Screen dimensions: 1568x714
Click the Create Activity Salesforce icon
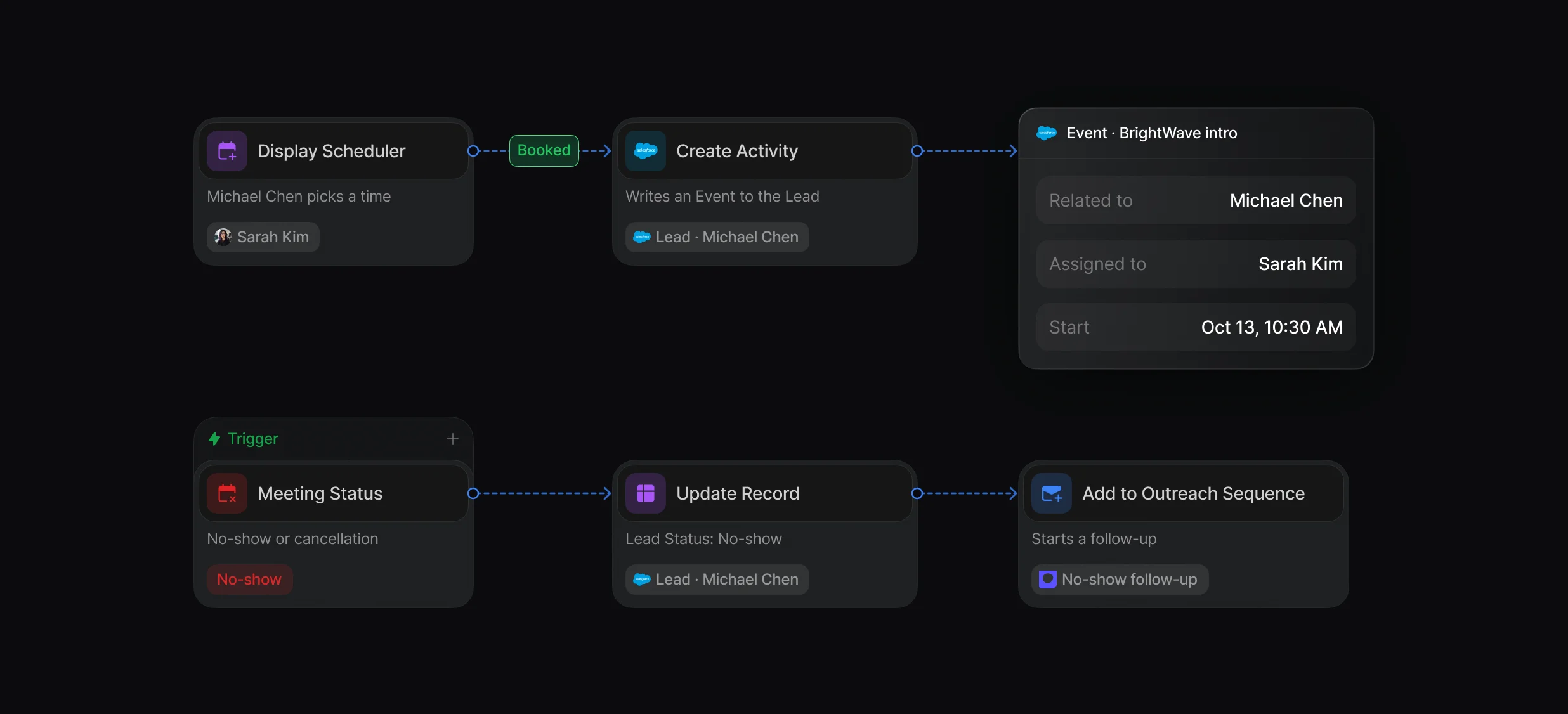point(646,151)
